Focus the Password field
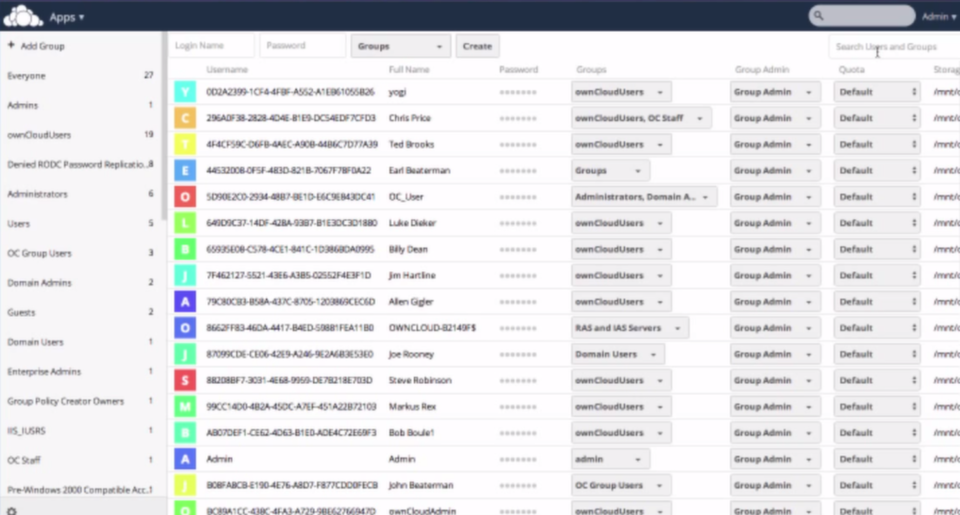The height and width of the screenshot is (515, 960). [x=302, y=45]
